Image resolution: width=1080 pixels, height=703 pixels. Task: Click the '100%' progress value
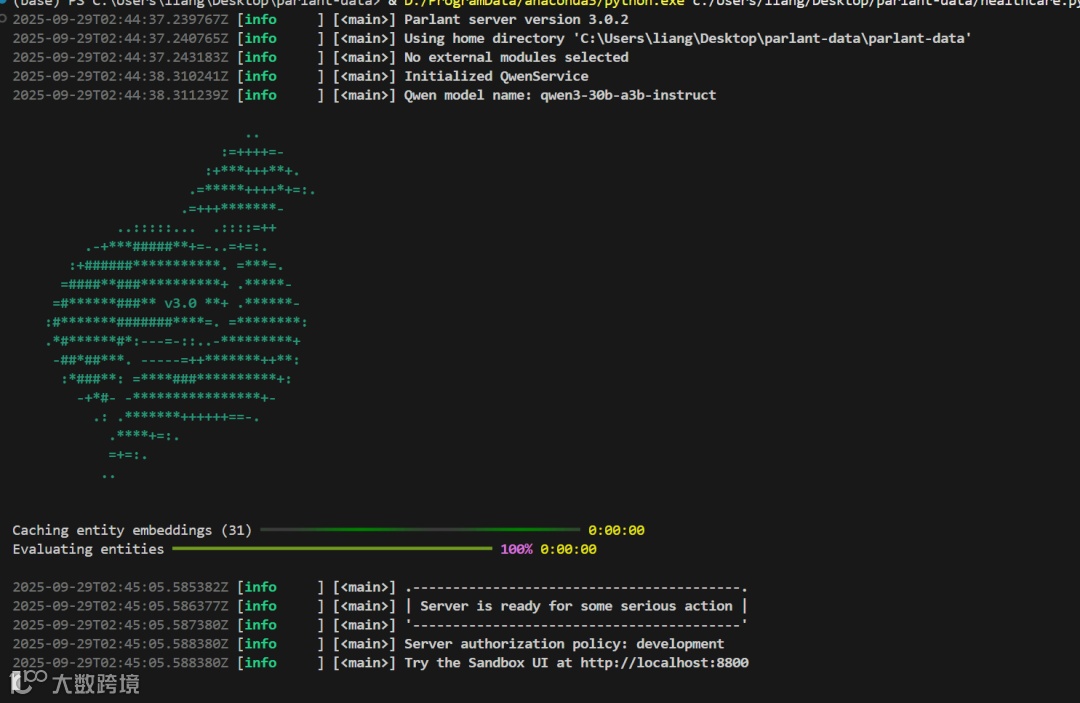(516, 549)
